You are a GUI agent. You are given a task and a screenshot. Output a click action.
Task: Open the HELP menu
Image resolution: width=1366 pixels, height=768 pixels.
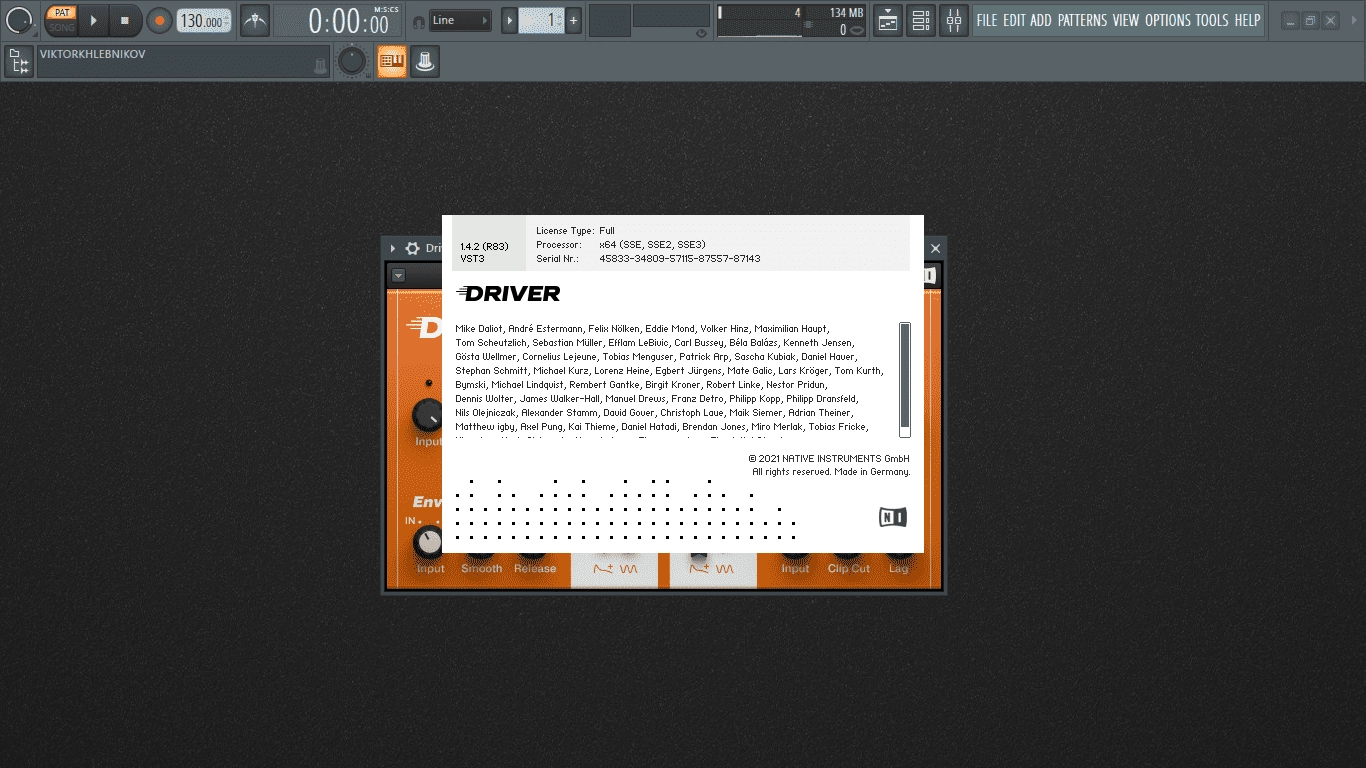[x=1247, y=20]
